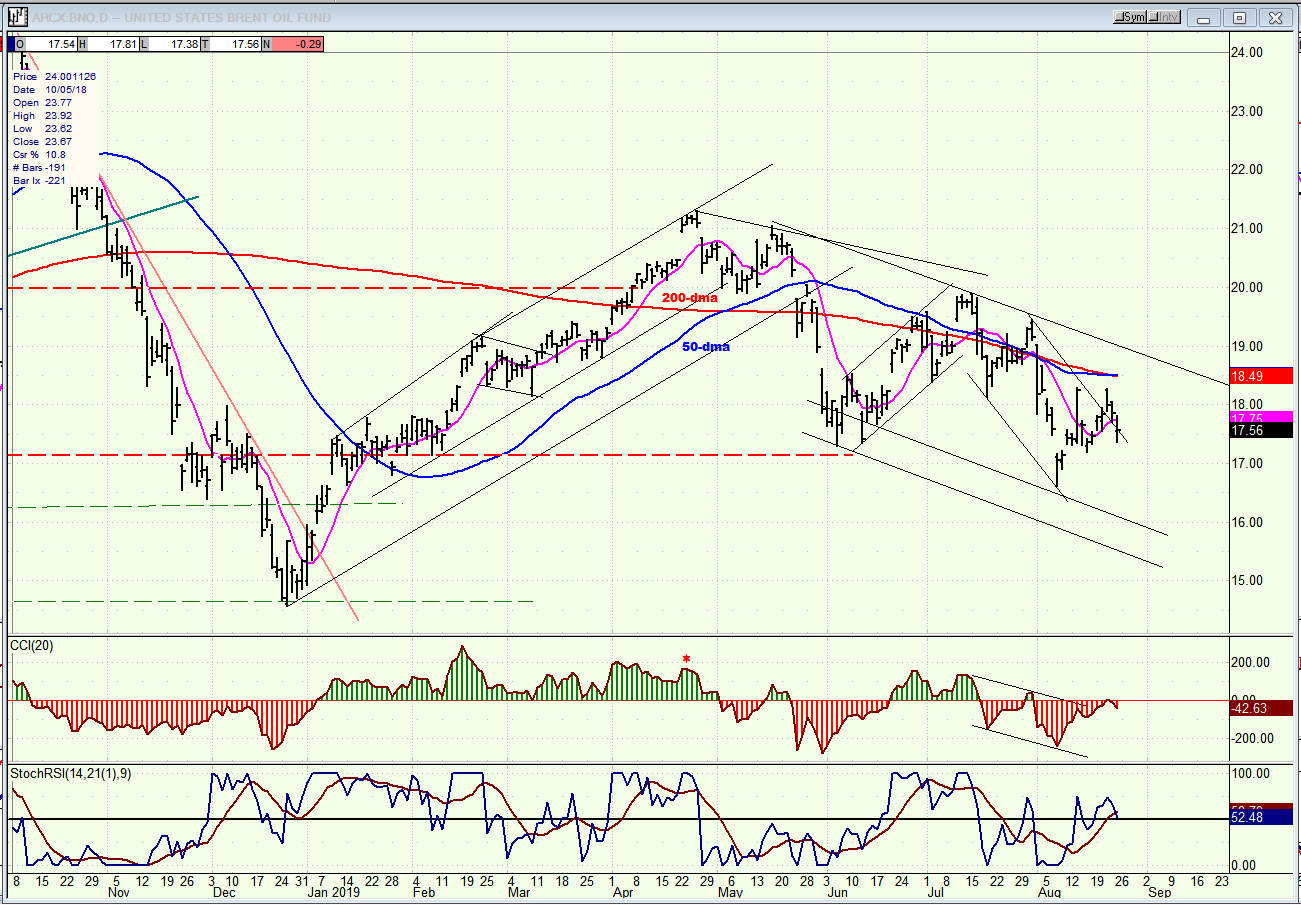Click the -200.00 label on the CCI scale
The width and height of the screenshot is (1301, 905).
pyautogui.click(x=1250, y=739)
